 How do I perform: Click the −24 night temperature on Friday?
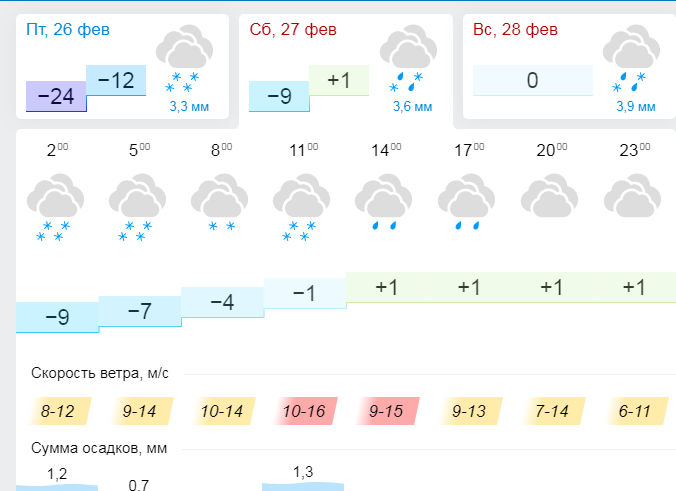(56, 96)
